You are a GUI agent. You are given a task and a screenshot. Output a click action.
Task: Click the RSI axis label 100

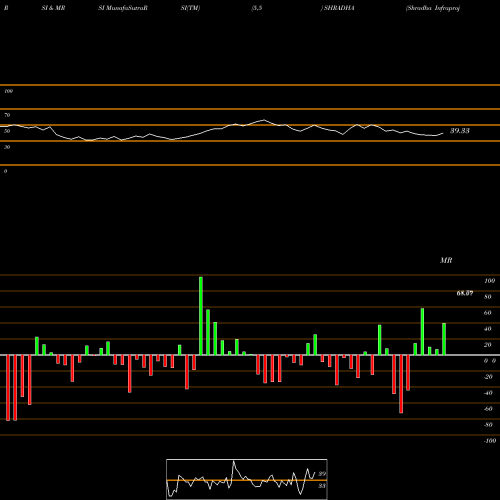[8, 91]
